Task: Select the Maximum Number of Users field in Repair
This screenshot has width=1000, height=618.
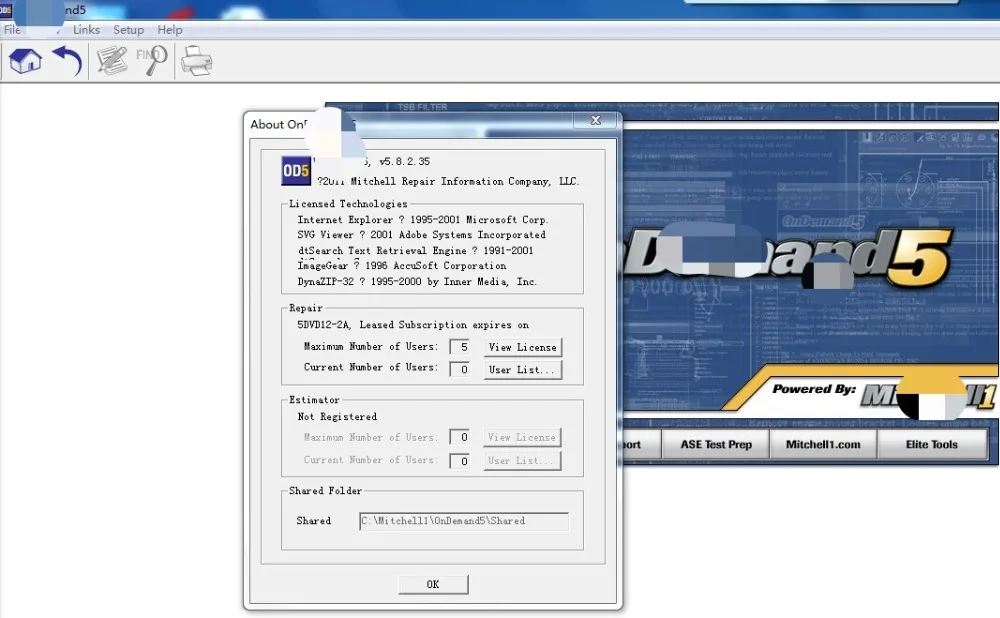Action: pos(459,347)
